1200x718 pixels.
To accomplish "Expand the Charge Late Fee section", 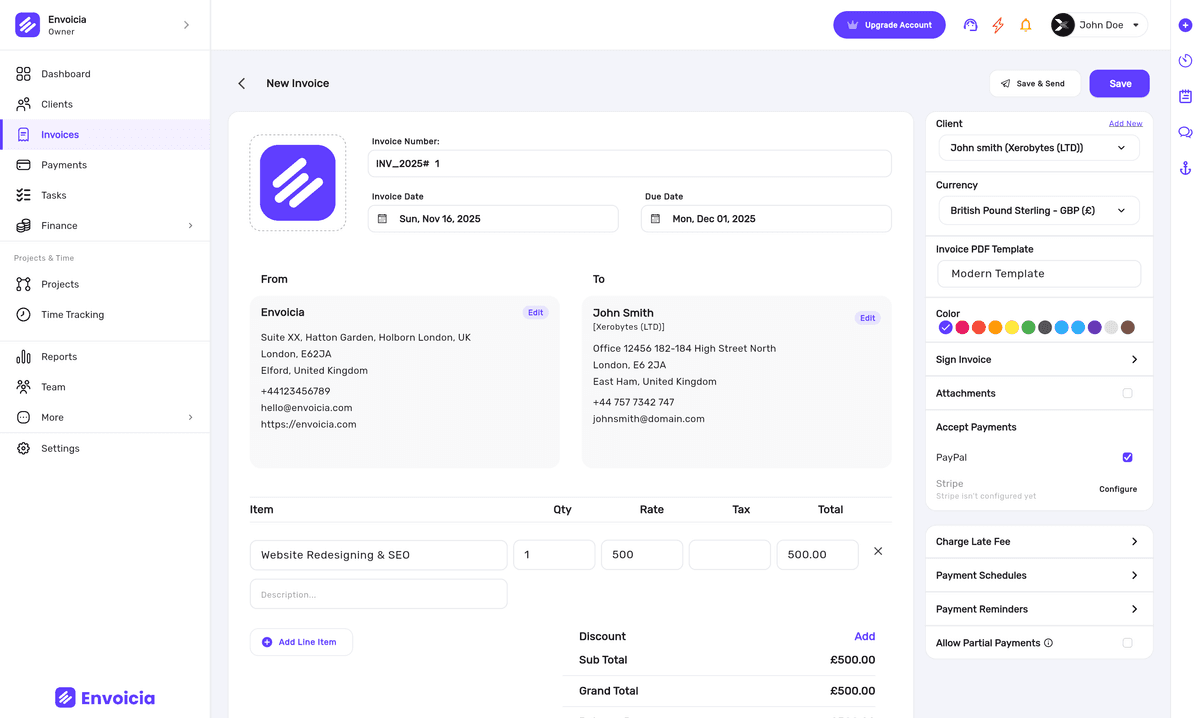I will pyautogui.click(x=1038, y=542).
